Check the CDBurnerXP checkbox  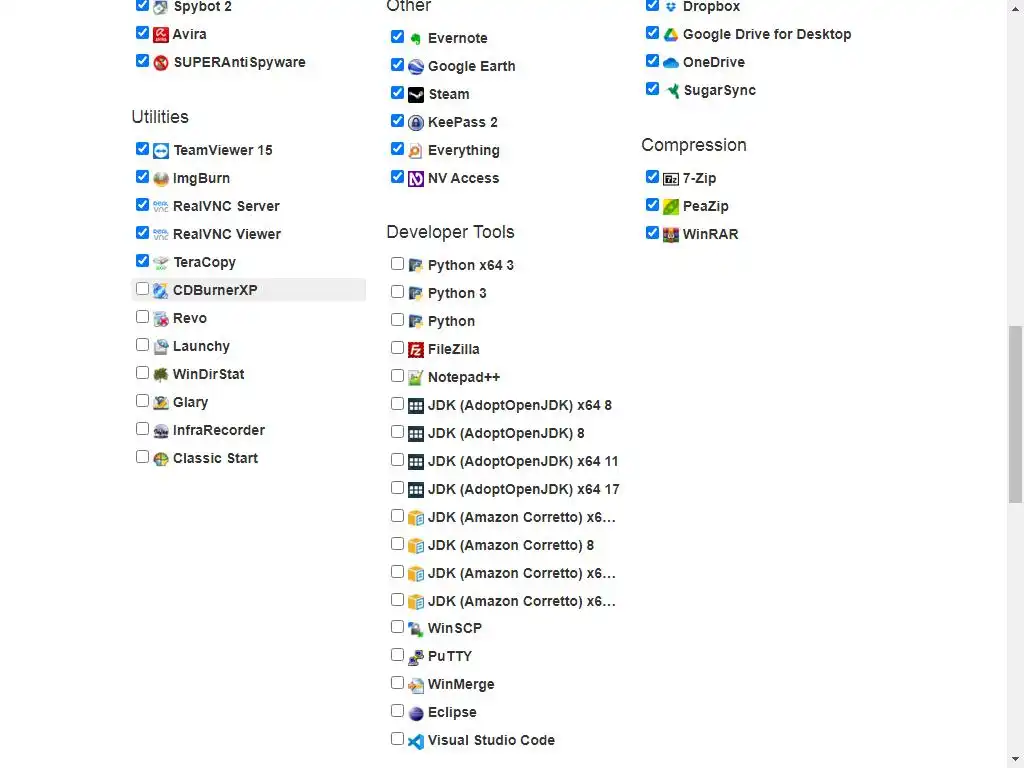[x=142, y=289]
